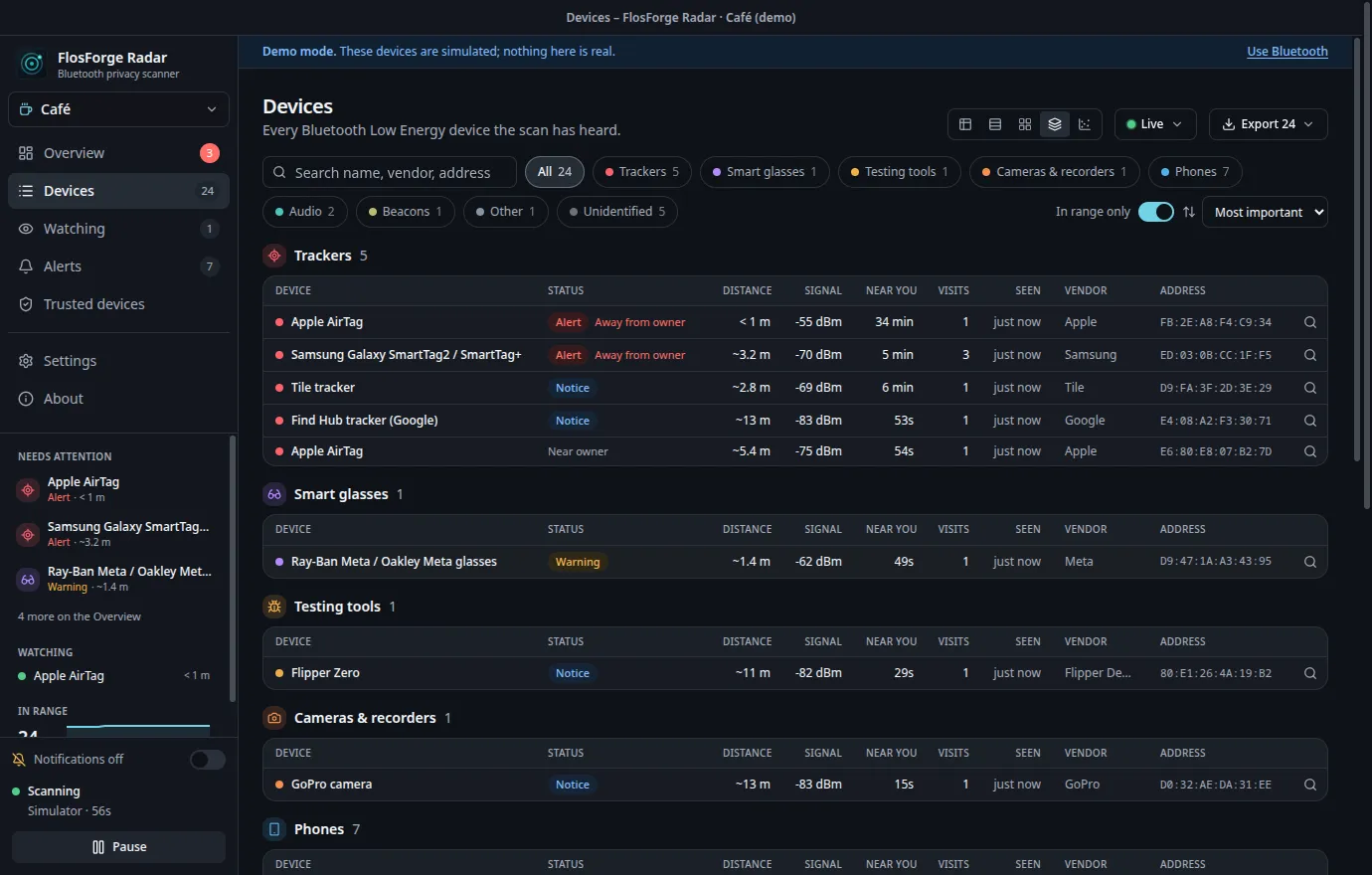This screenshot has width=1372, height=875.
Task: Sort Trackers table by SIGNAL header
Action: click(823, 291)
